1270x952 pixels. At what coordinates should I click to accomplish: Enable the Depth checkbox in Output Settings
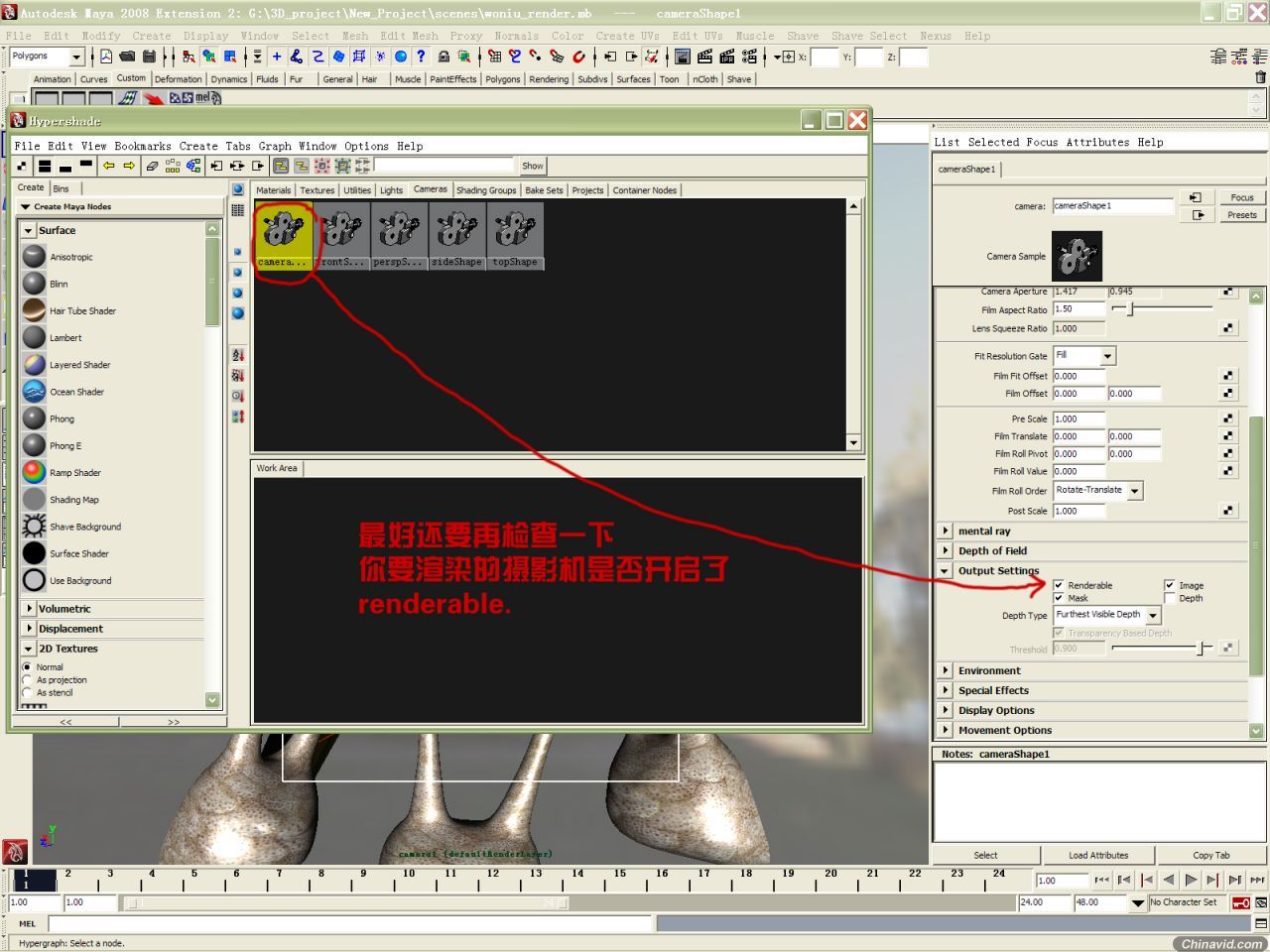tap(1170, 598)
